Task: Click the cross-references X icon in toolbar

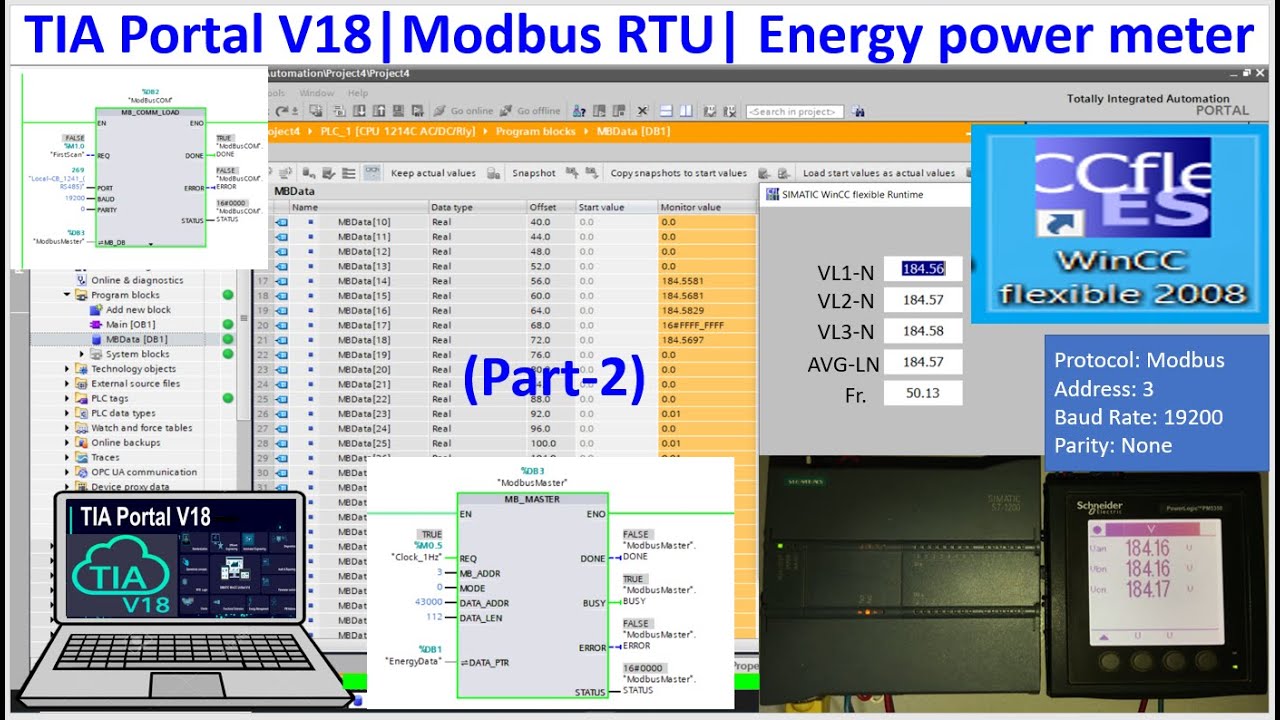Action: click(642, 111)
